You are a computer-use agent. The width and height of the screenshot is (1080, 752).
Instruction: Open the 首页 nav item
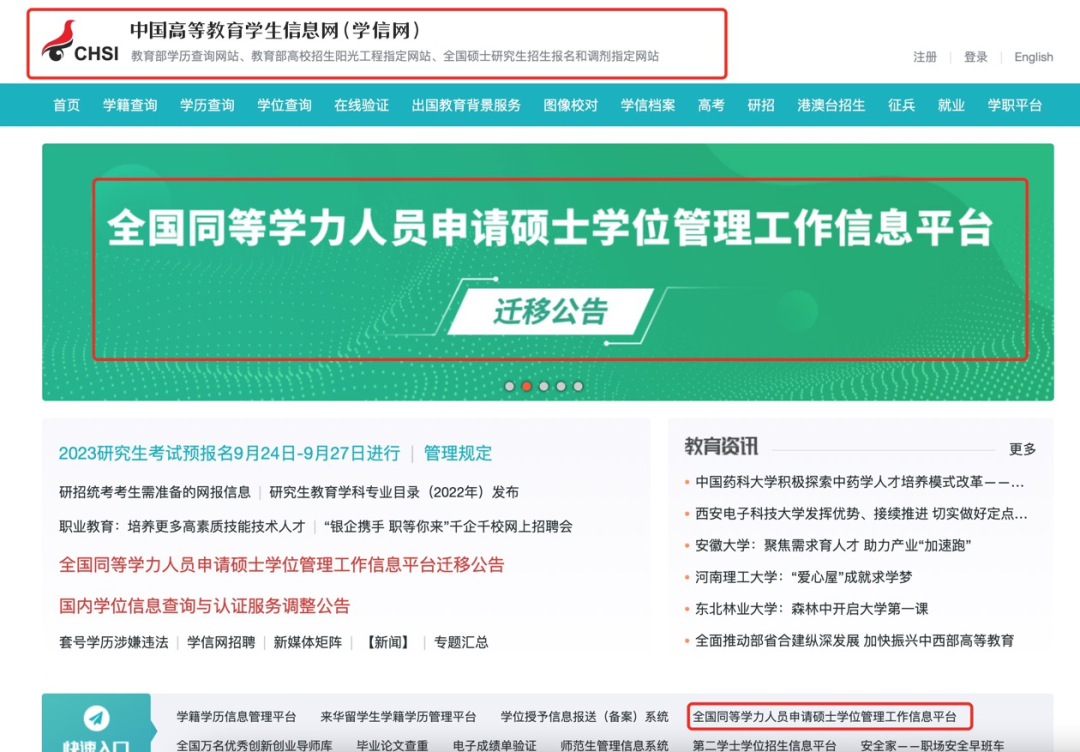pyautogui.click(x=67, y=105)
